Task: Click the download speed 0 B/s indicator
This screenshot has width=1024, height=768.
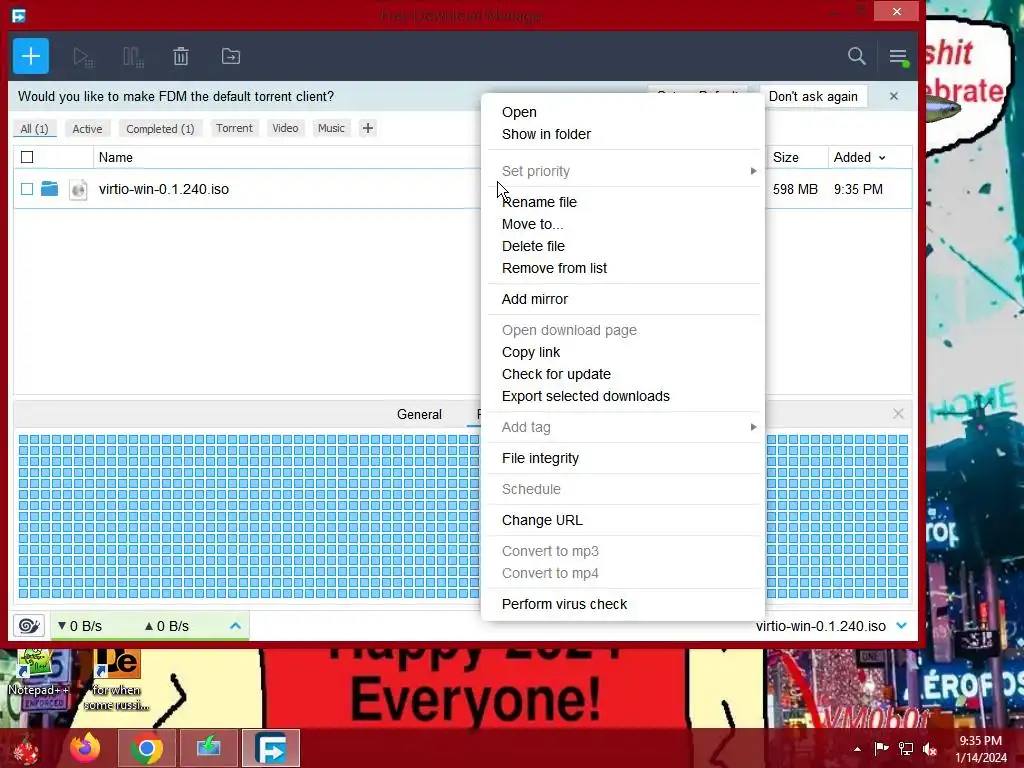Action: 80,626
